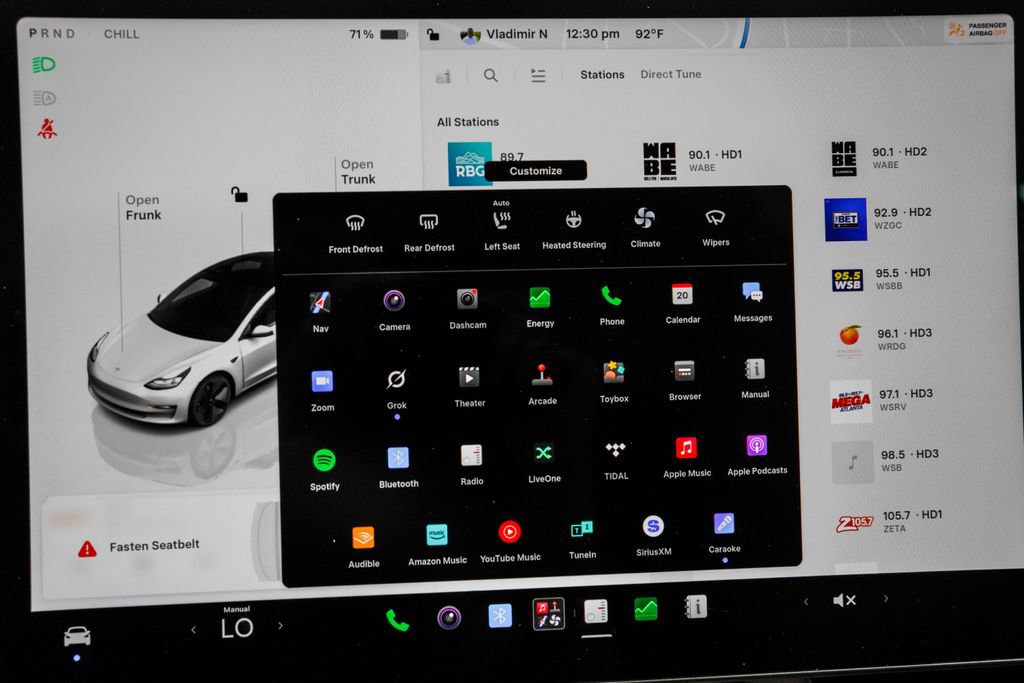
Task: Tap the lock icon in status bar
Action: tap(432, 34)
